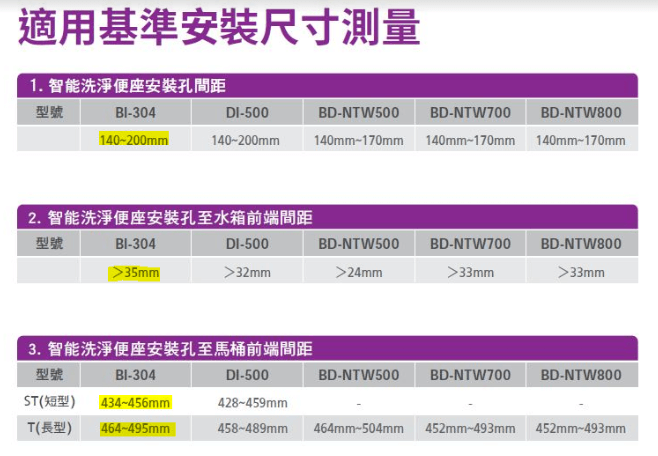Click BI-304 column header in section 1 table
Viewport: 658px width, 456px height.
click(x=136, y=112)
